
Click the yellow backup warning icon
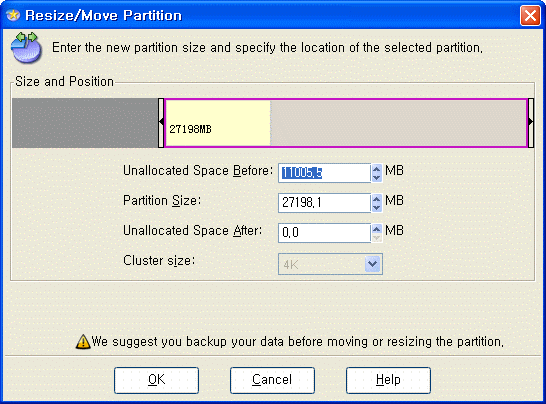[83, 342]
